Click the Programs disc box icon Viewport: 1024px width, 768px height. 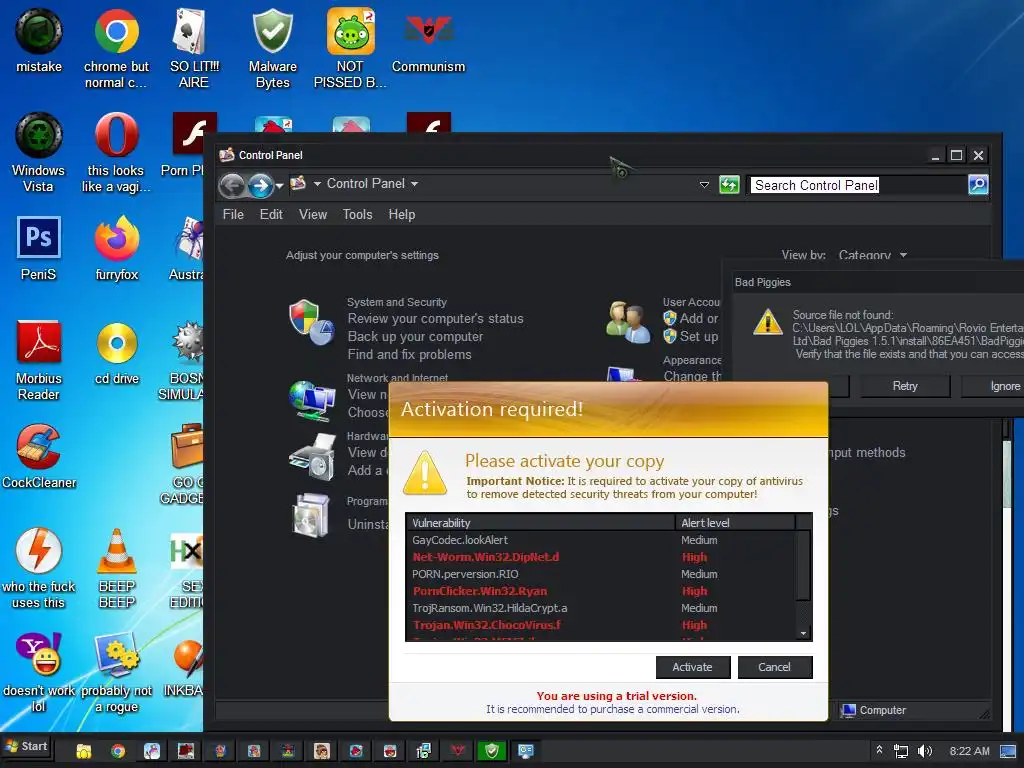click(x=310, y=515)
